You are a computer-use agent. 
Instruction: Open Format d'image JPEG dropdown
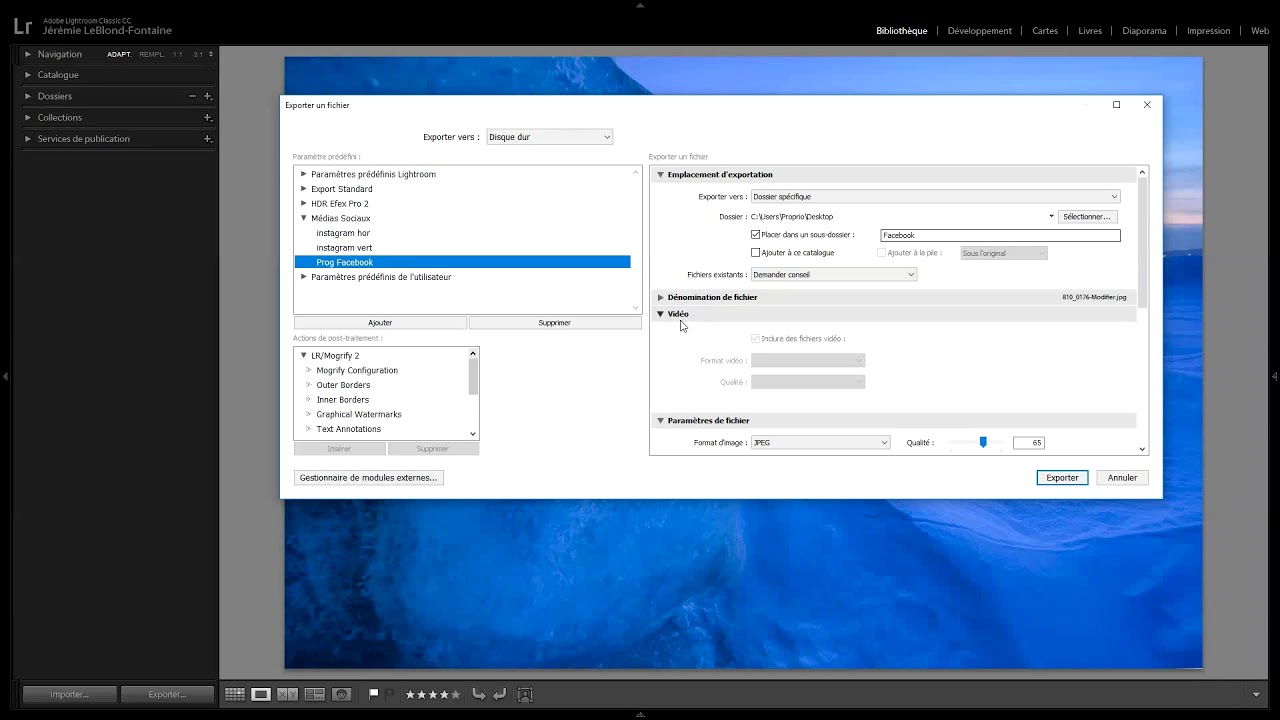click(820, 442)
